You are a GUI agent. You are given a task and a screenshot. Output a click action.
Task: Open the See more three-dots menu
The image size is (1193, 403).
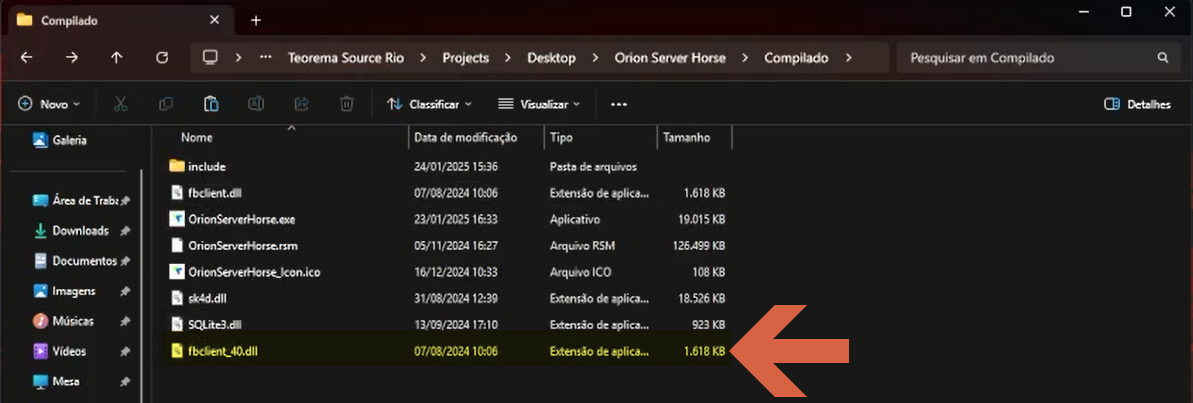coord(619,104)
